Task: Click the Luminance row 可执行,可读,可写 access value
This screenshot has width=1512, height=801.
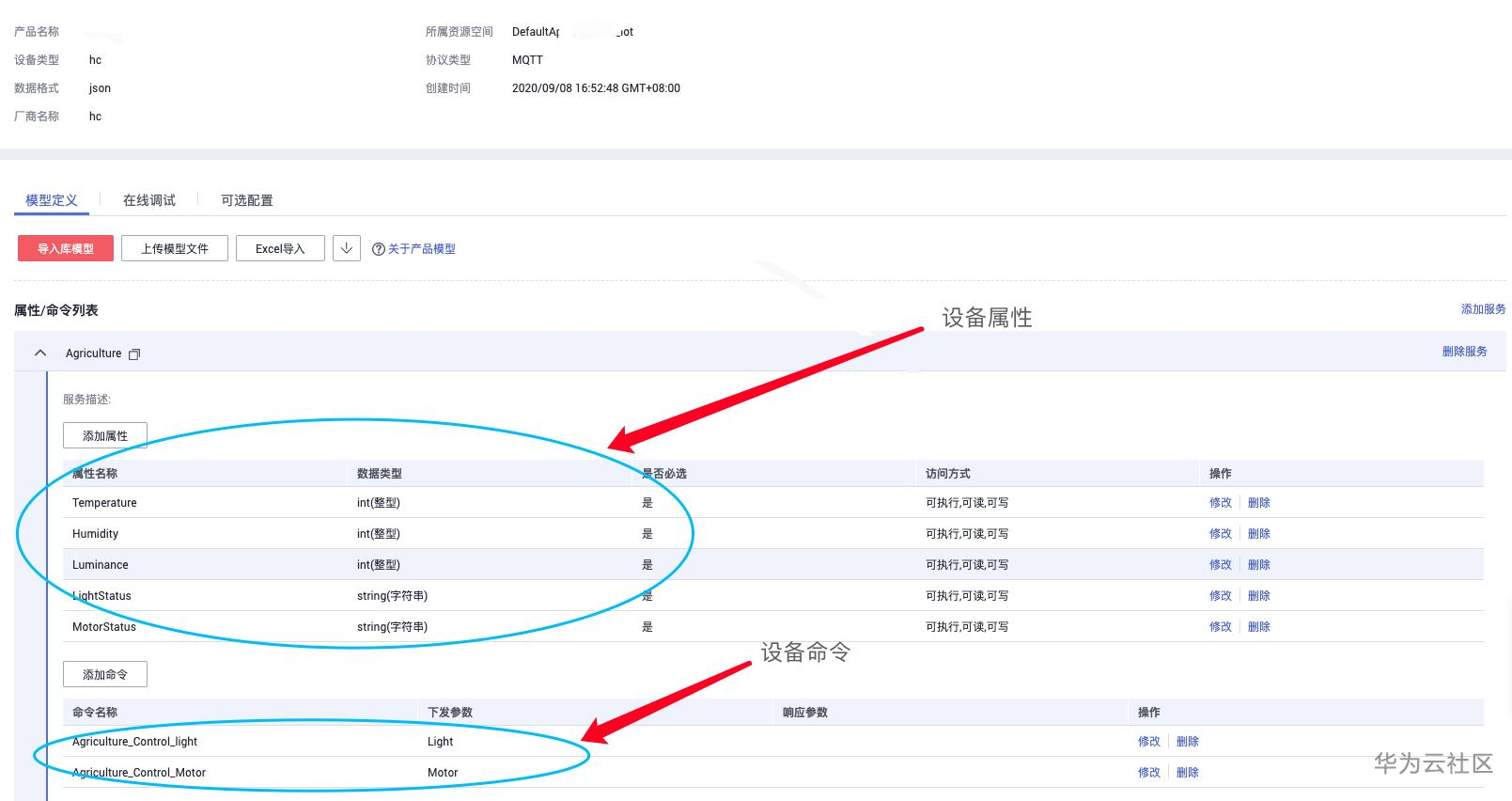Action: (967, 565)
